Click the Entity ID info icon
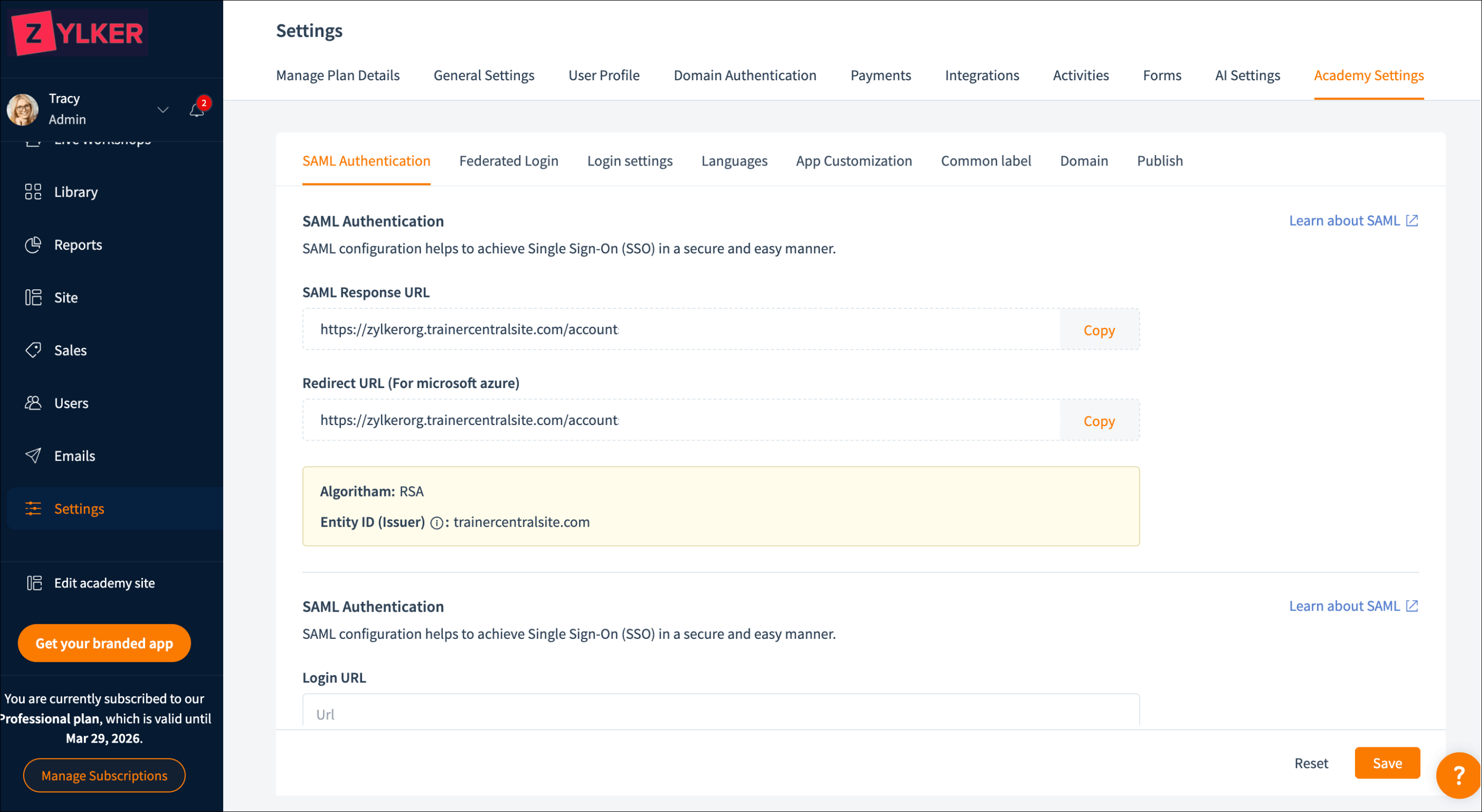Viewport: 1482px width, 812px height. pos(437,523)
